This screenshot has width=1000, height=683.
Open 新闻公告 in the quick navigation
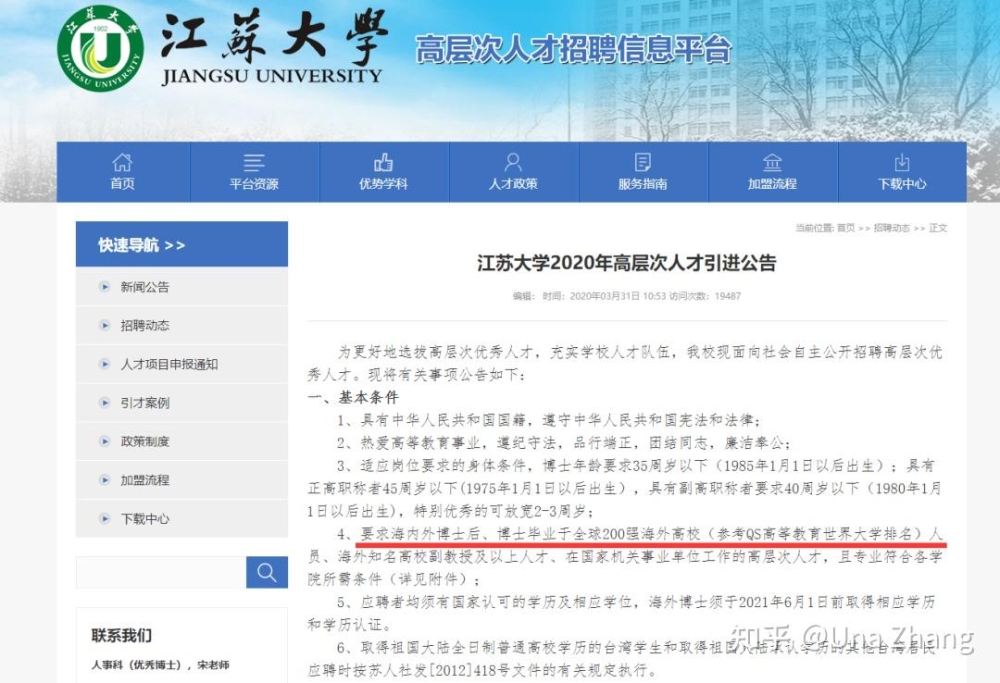pos(182,287)
